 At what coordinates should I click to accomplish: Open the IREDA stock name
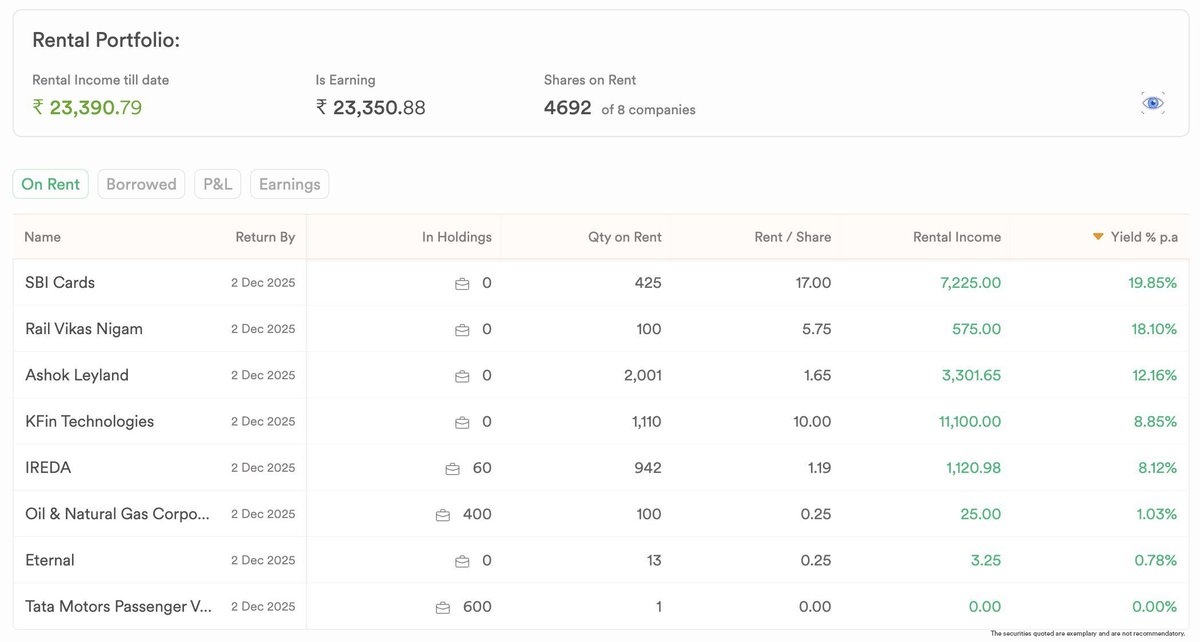click(48, 467)
